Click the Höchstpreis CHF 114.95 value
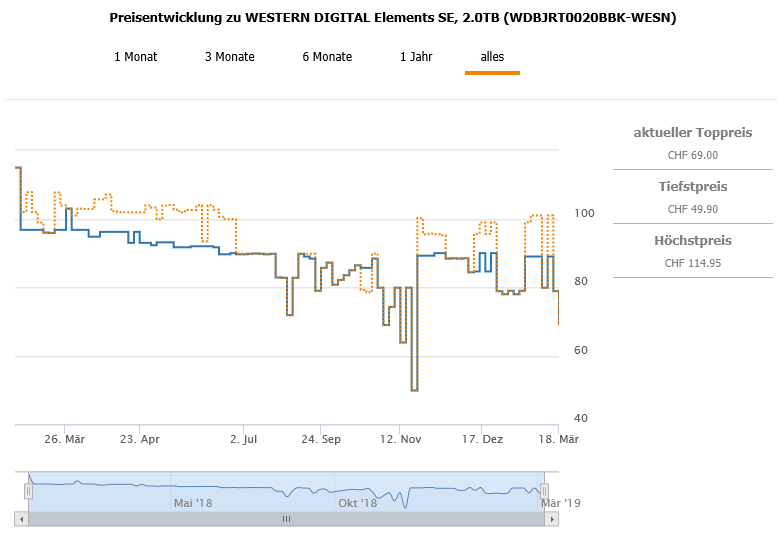Viewport: 777px width, 534px height. [x=693, y=263]
